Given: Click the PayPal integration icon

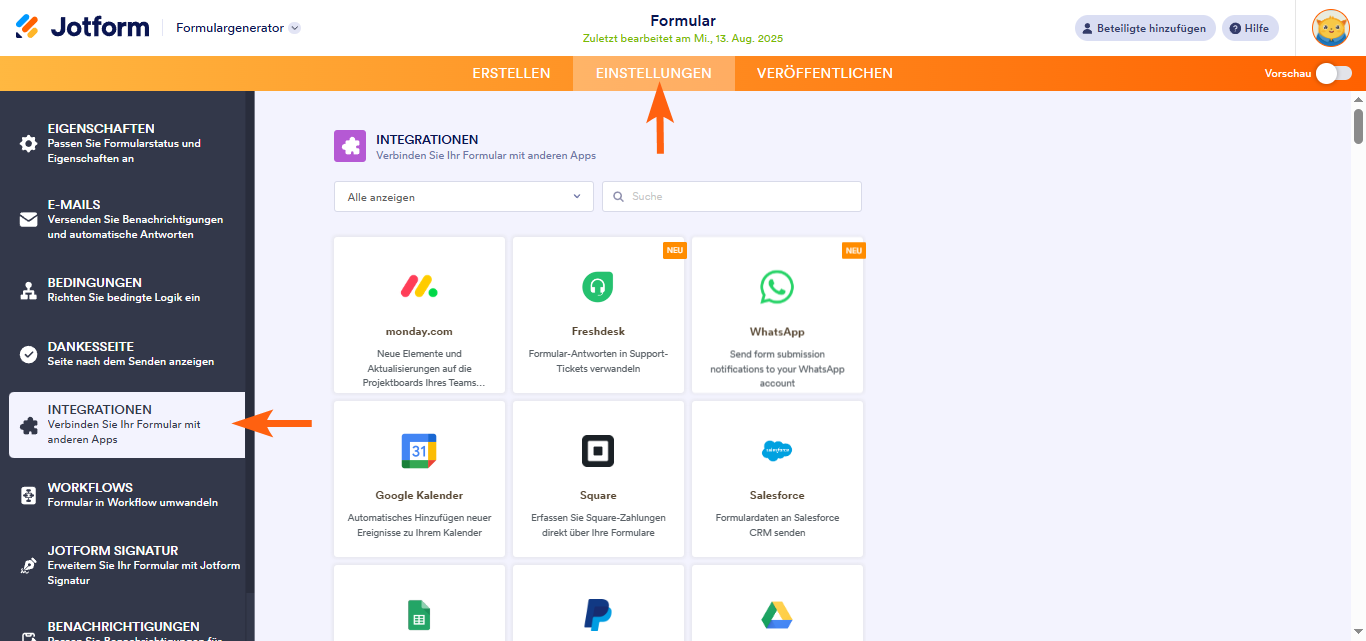Looking at the screenshot, I should [x=598, y=614].
